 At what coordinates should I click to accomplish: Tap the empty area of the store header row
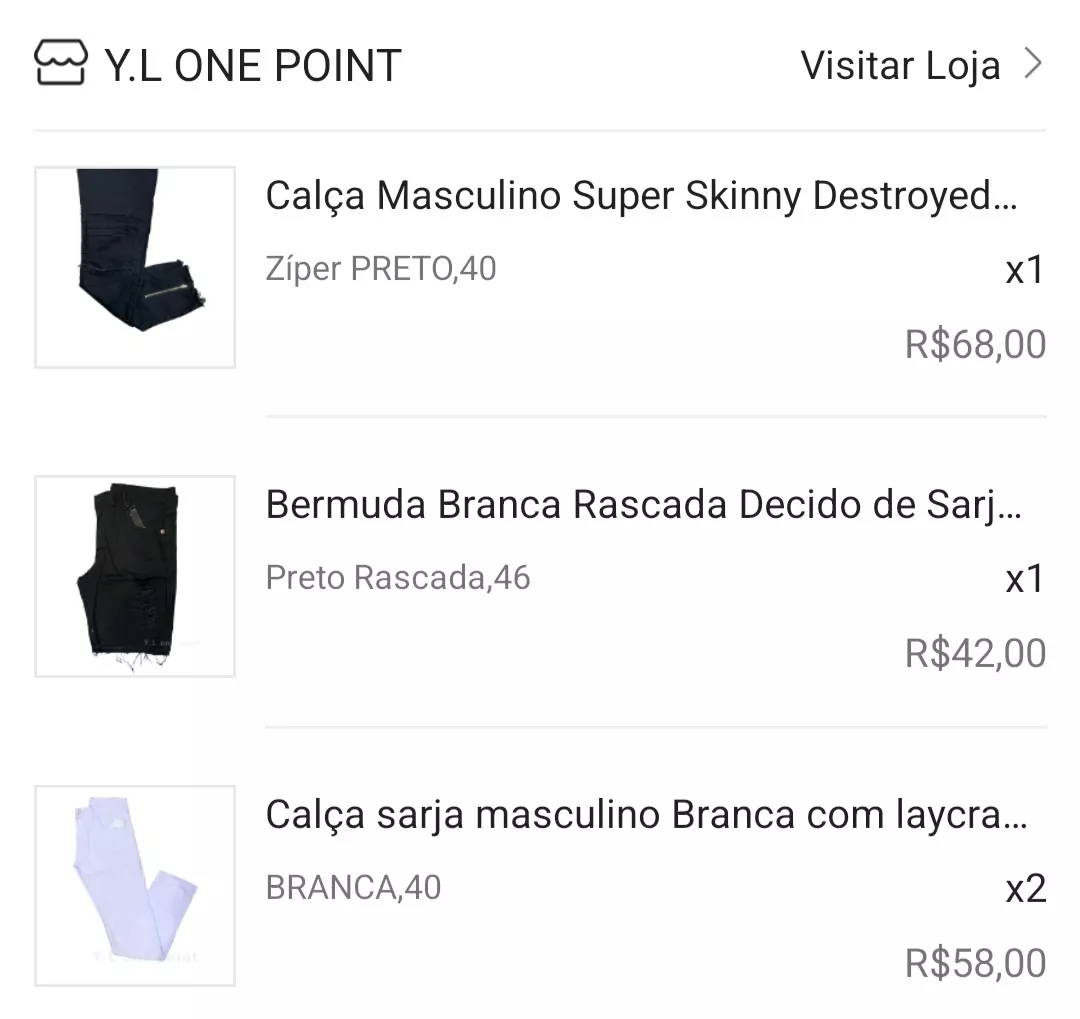(x=600, y=66)
